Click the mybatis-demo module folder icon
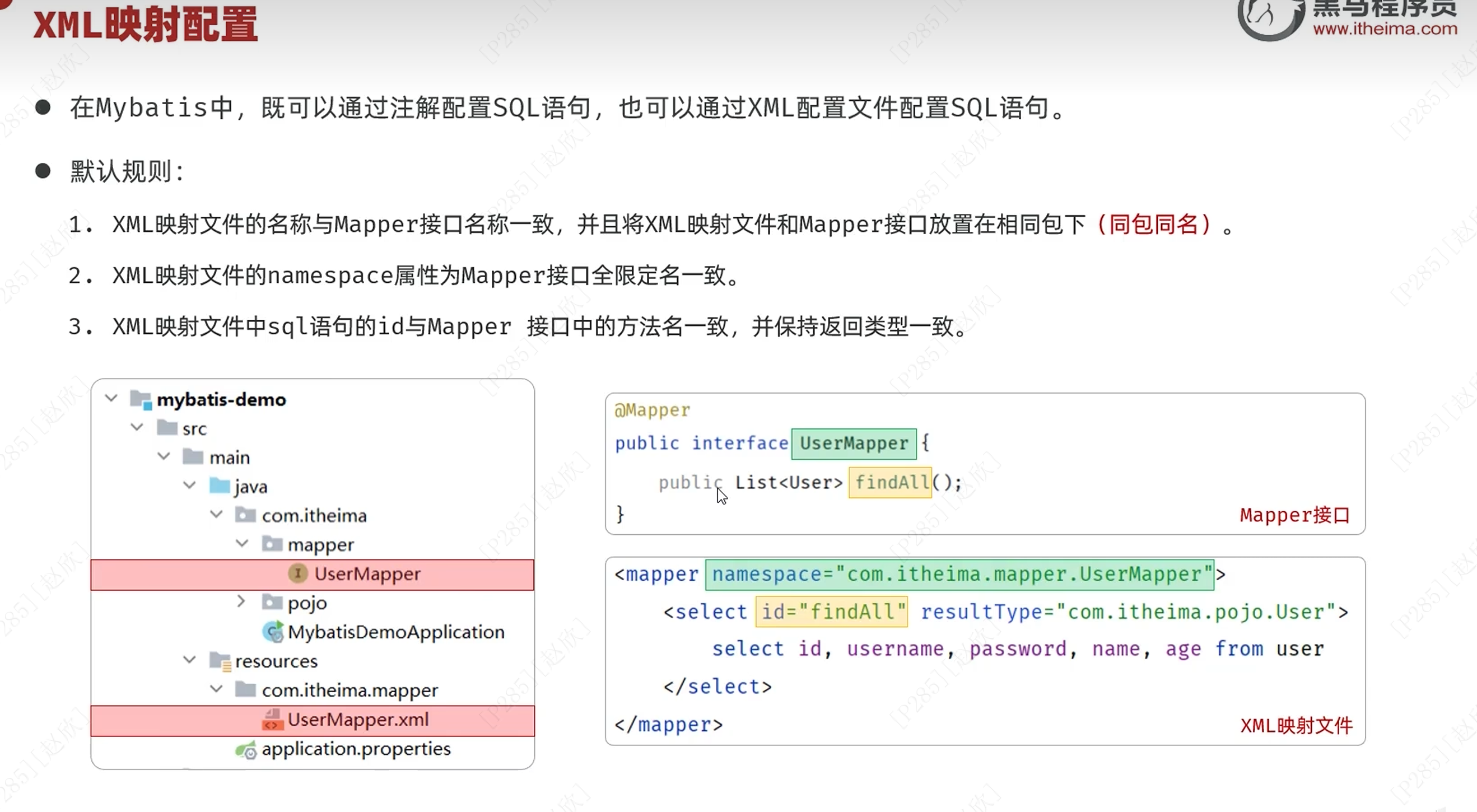 coord(141,399)
